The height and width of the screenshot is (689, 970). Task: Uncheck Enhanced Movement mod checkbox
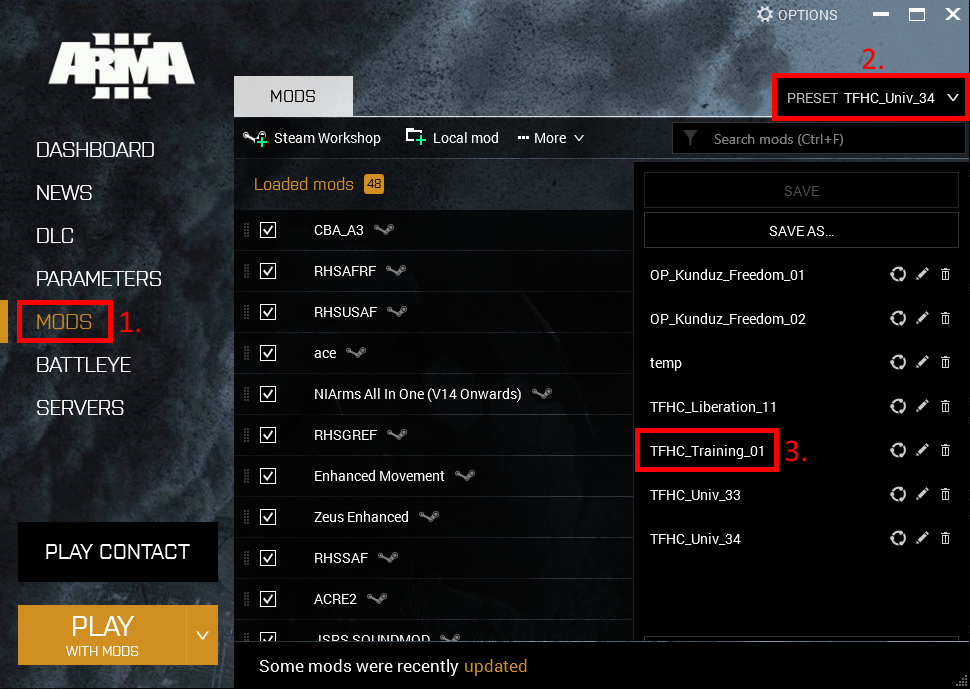pos(268,476)
